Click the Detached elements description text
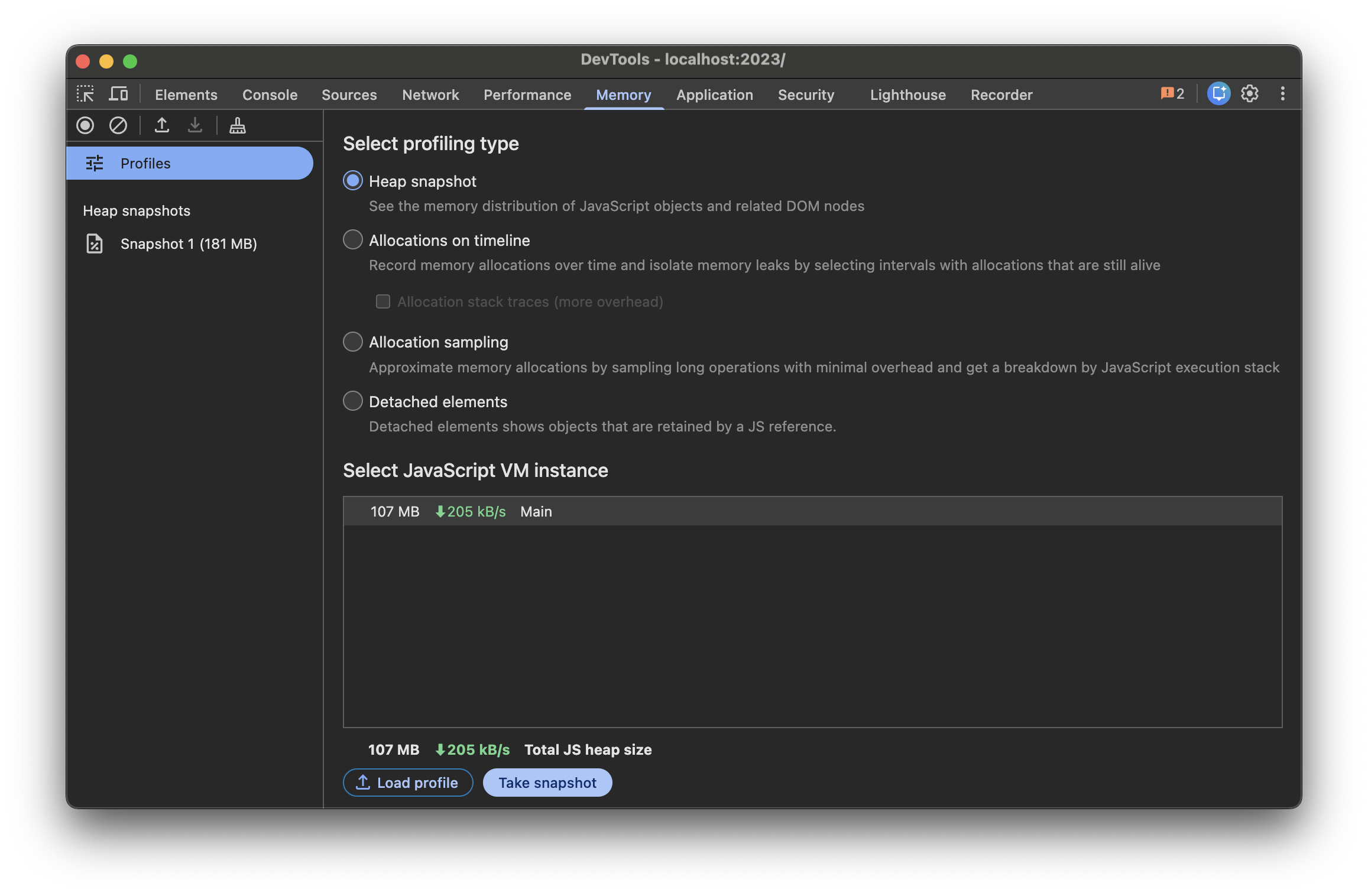This screenshot has width=1368, height=896. (602, 426)
